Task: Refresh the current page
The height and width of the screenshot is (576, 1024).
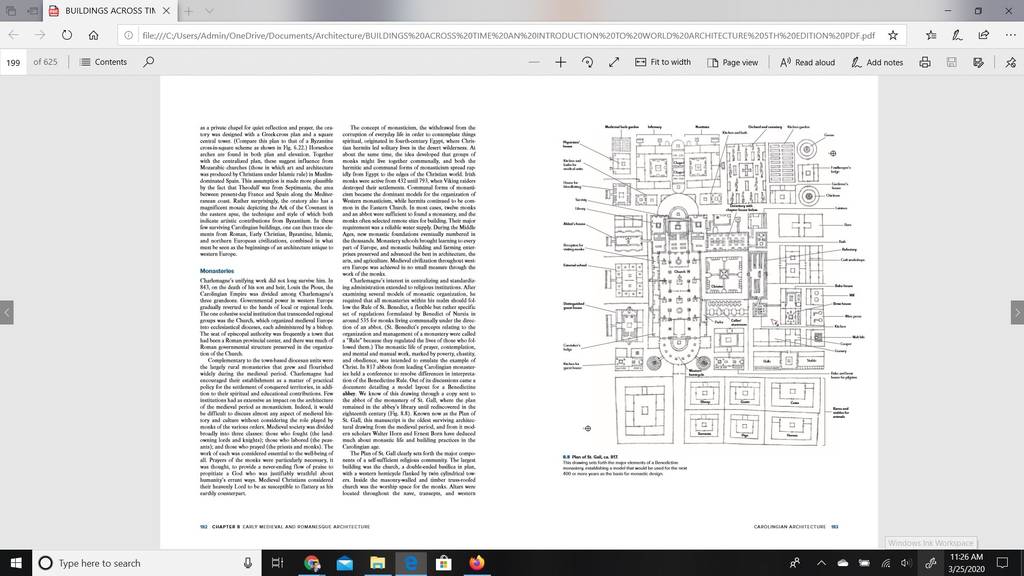Action: point(67,35)
